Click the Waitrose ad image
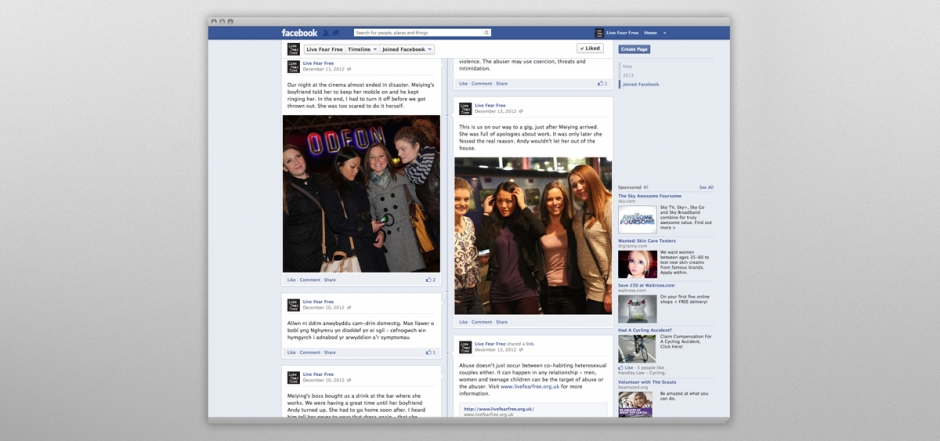 [x=637, y=309]
